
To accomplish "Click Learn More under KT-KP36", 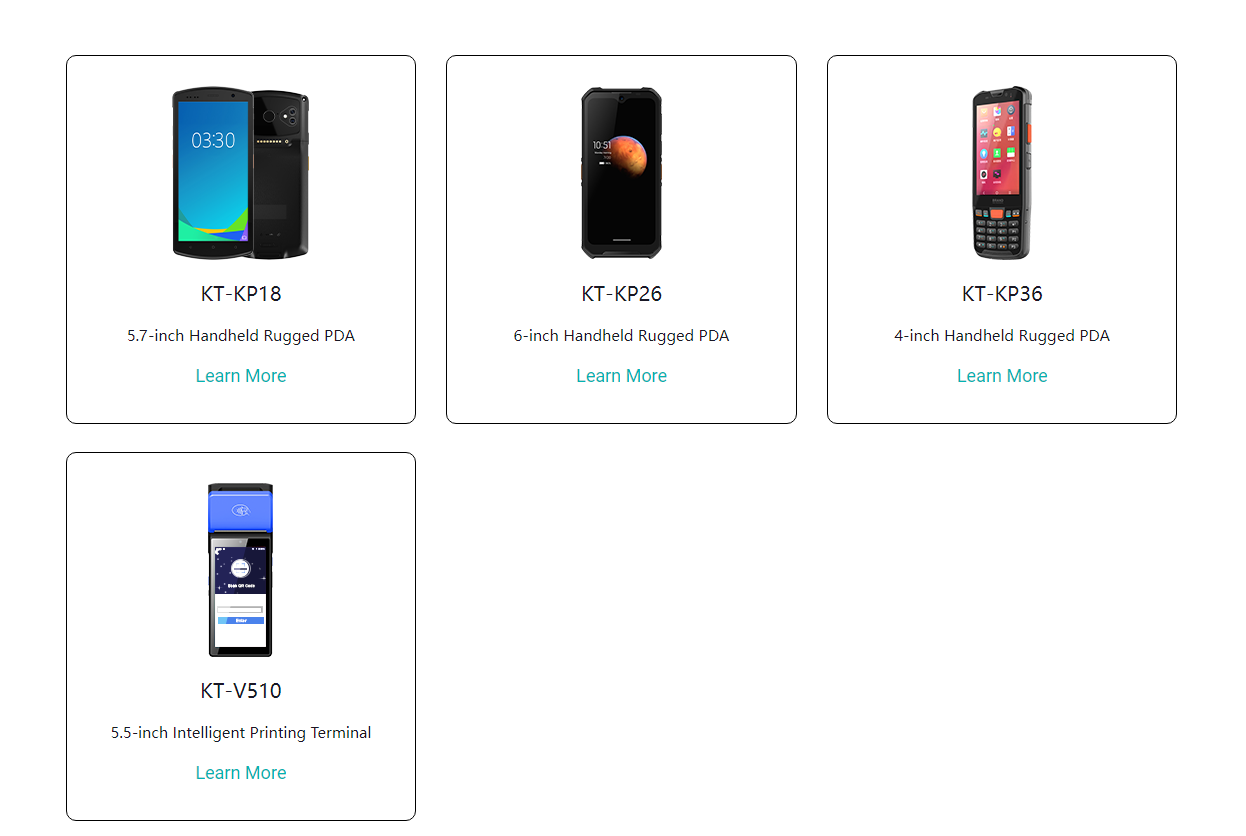I will pyautogui.click(x=1002, y=376).
